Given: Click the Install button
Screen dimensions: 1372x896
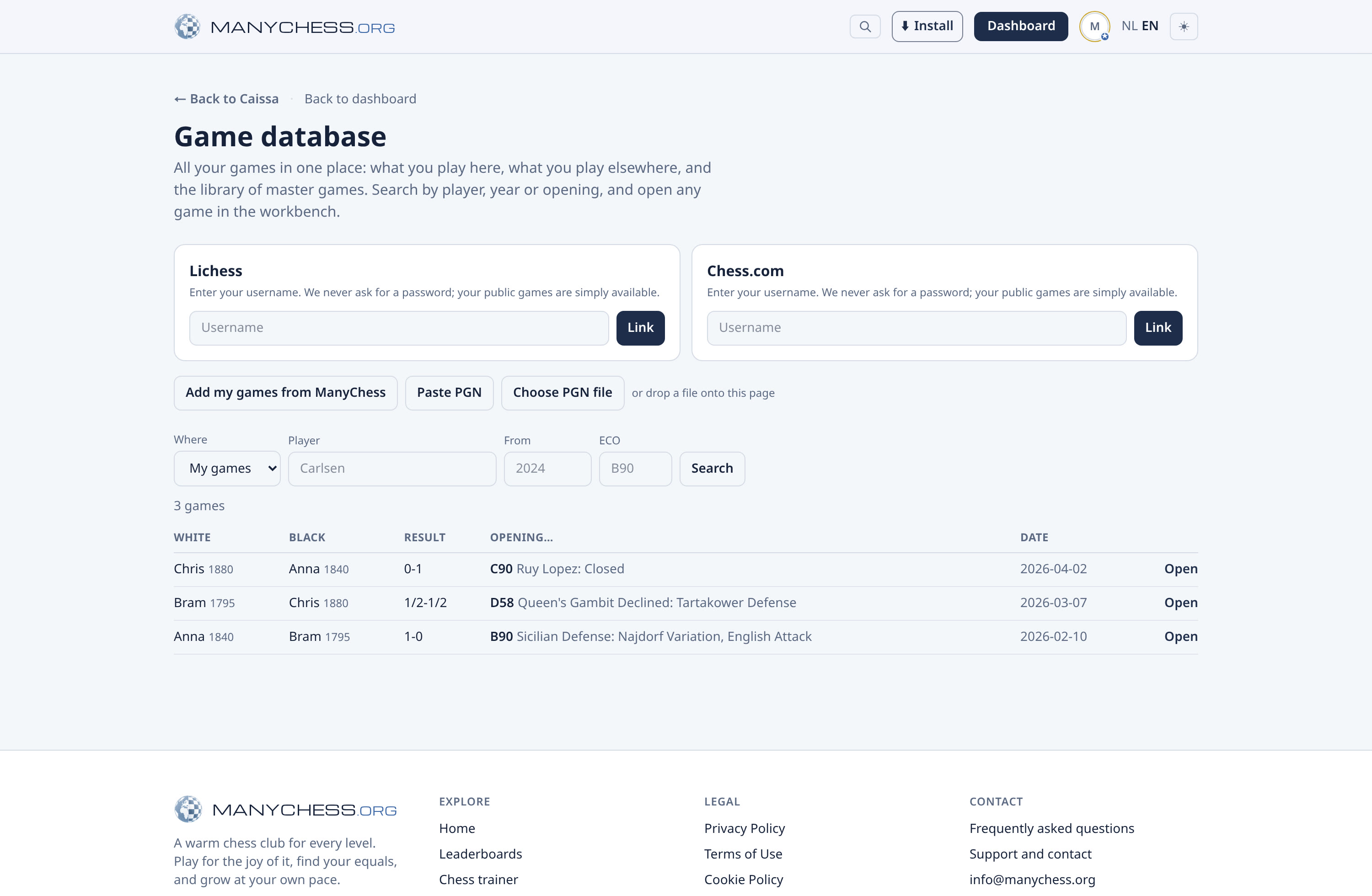Looking at the screenshot, I should coord(927,27).
